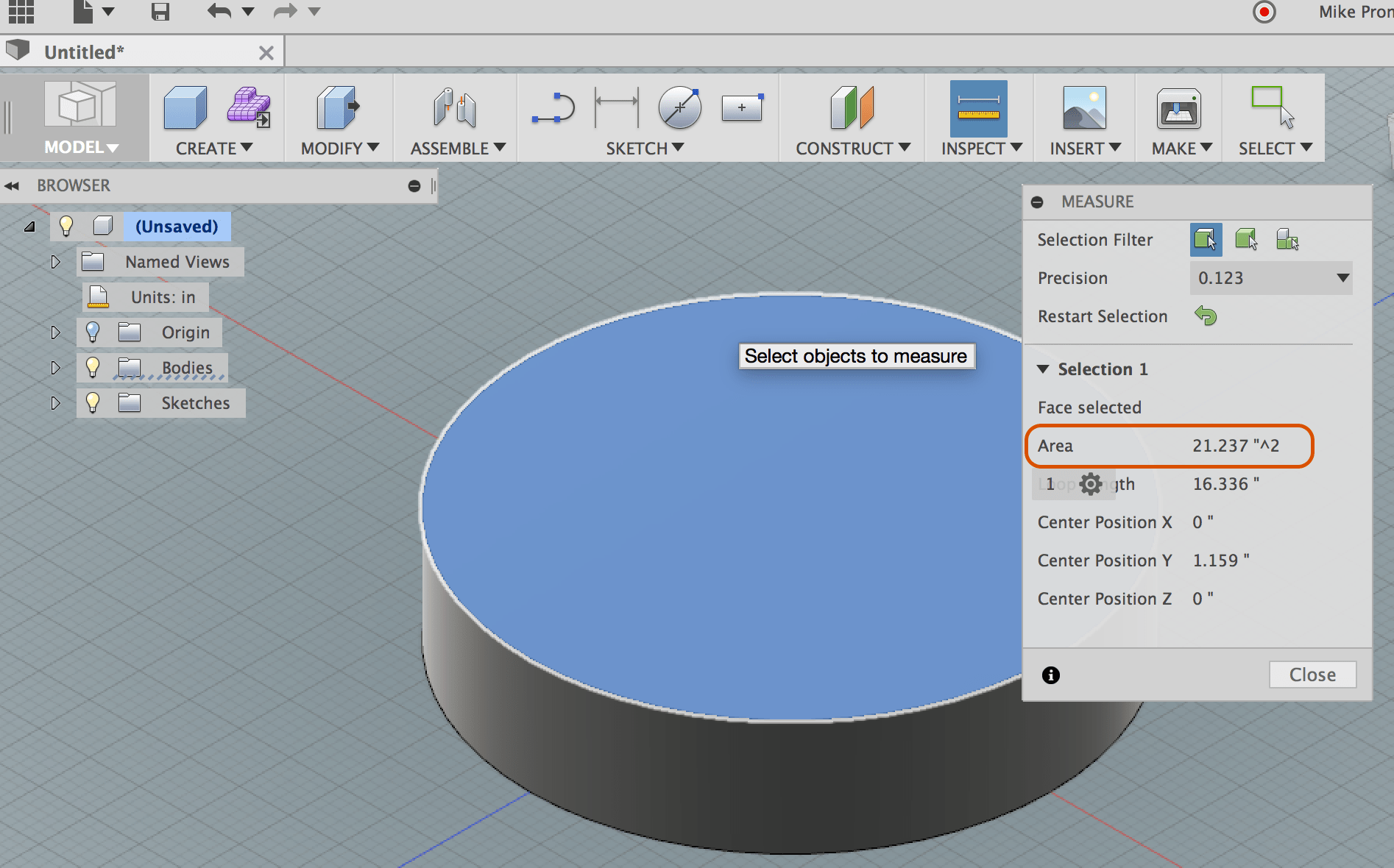
Task: Open the SELECT menu
Action: click(x=1276, y=149)
